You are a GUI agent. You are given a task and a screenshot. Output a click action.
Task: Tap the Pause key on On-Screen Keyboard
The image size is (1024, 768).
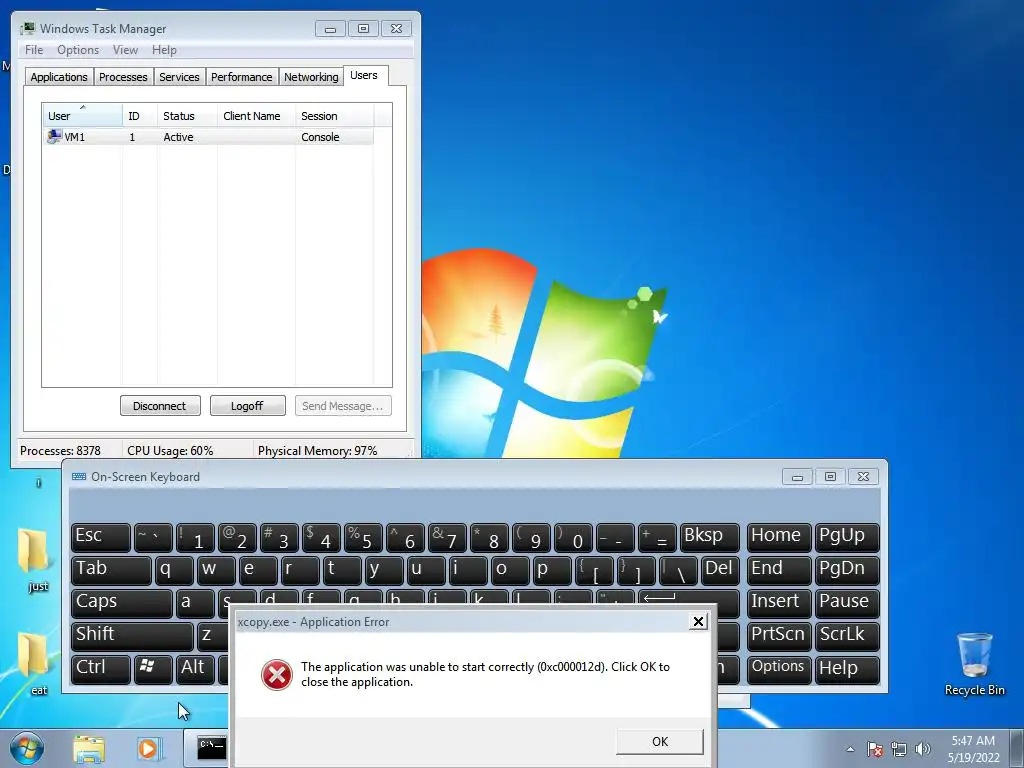tap(847, 602)
